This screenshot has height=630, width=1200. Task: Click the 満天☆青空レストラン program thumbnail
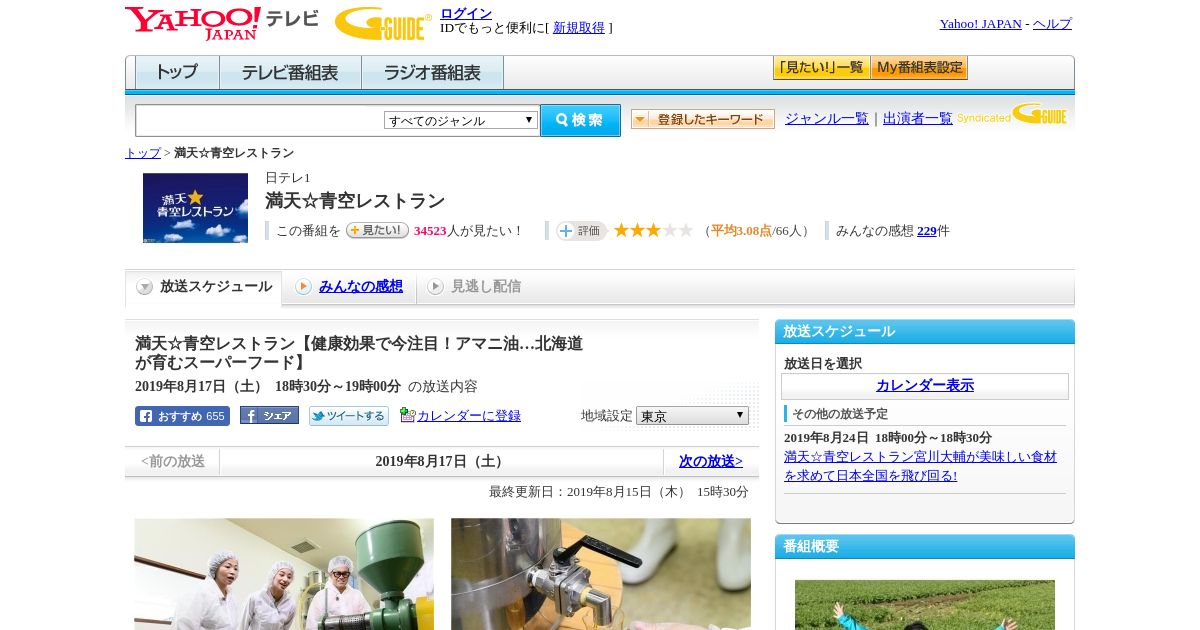coord(195,208)
